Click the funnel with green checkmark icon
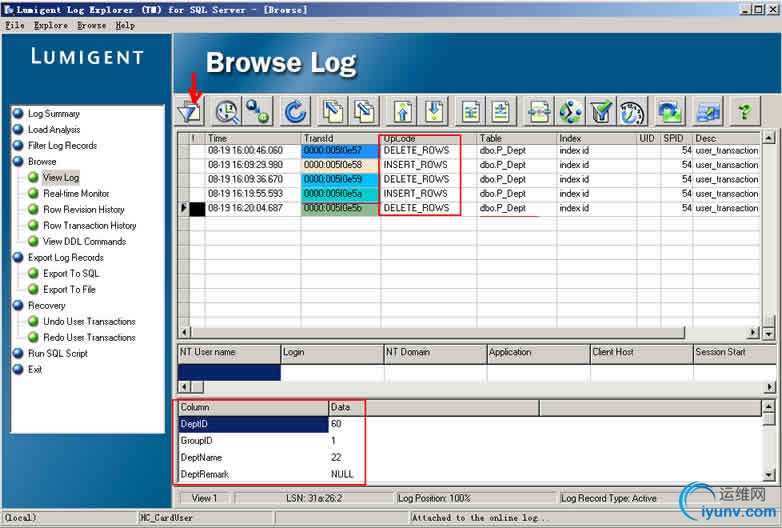 (601, 112)
